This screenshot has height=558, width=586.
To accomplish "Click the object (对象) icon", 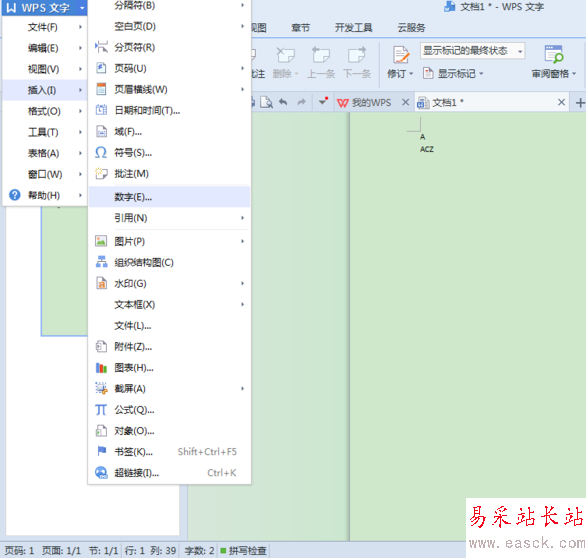I will pyautogui.click(x=101, y=431).
